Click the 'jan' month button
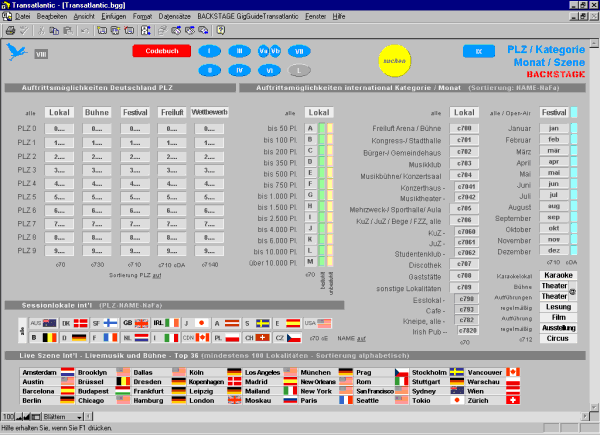This screenshot has width=600, height=435. [x=554, y=128]
